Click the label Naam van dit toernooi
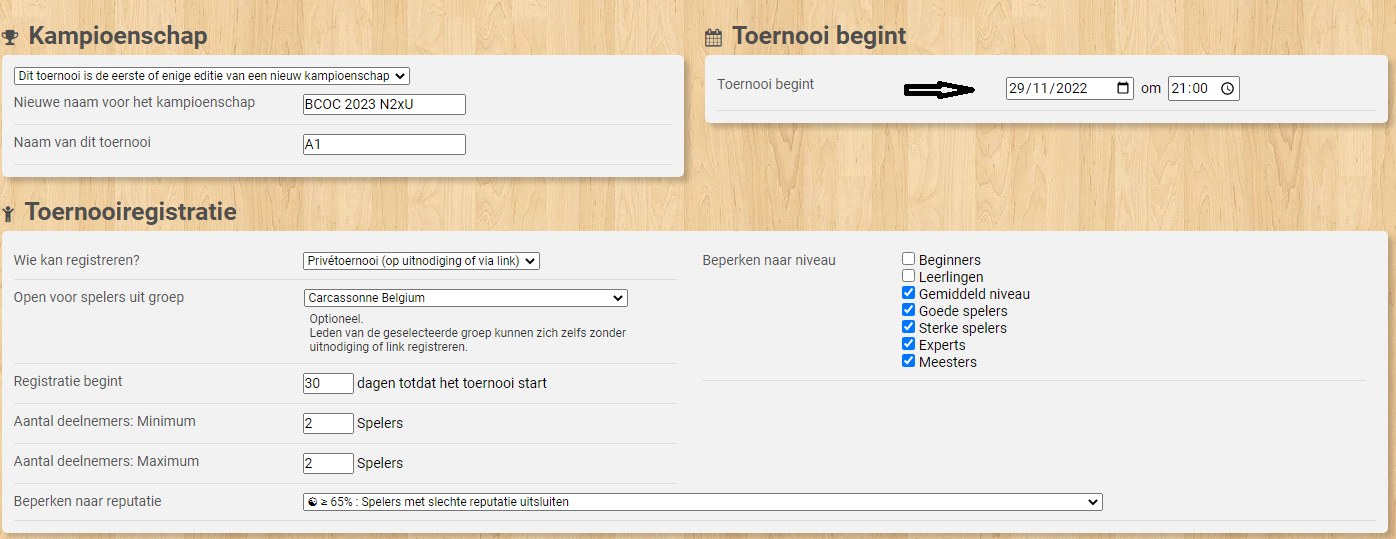The height and width of the screenshot is (539, 1396). (x=82, y=142)
